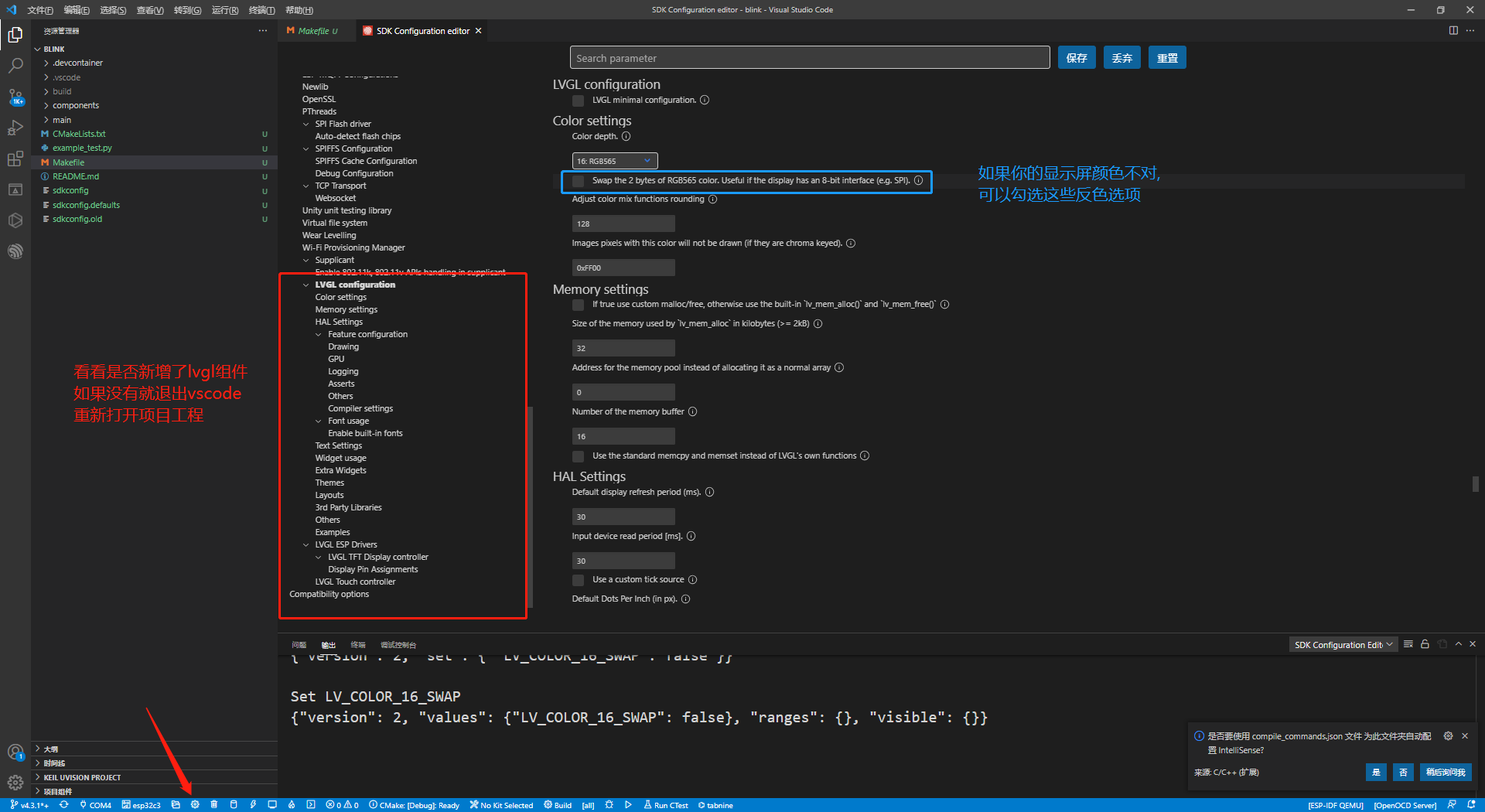Clear the output panel
Image resolution: width=1485 pixels, height=812 pixels.
tap(1408, 644)
